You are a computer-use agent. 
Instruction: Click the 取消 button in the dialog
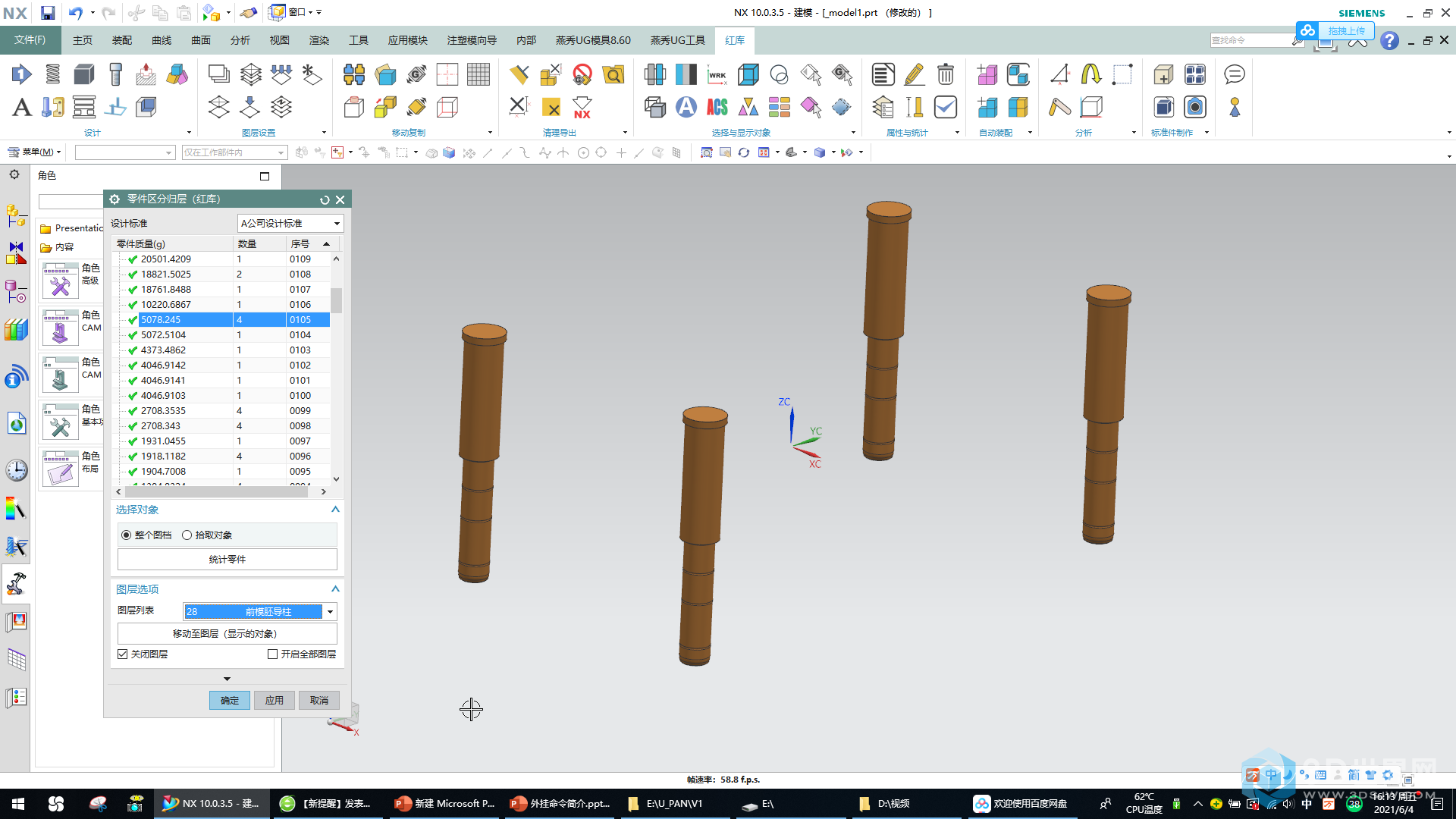pos(319,701)
